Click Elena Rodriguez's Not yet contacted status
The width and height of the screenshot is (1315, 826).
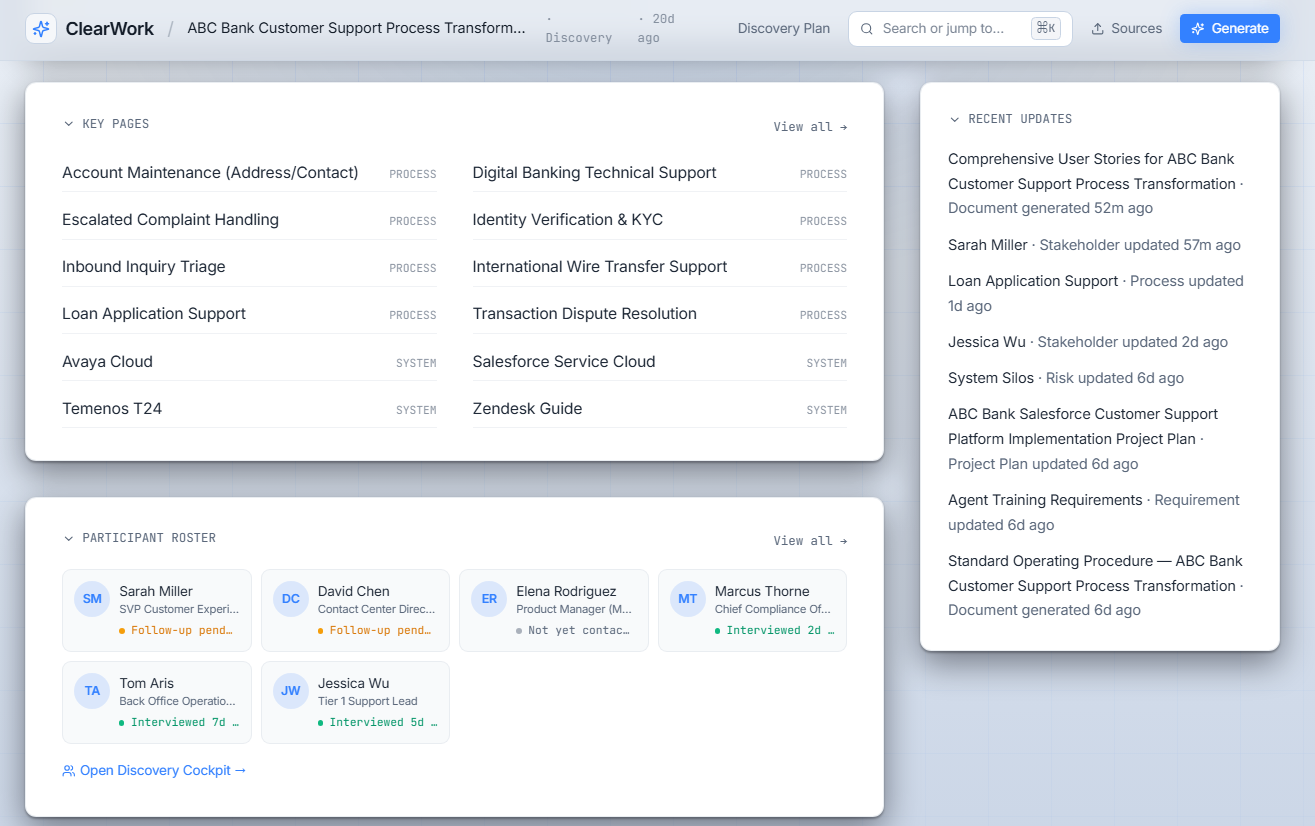(573, 631)
